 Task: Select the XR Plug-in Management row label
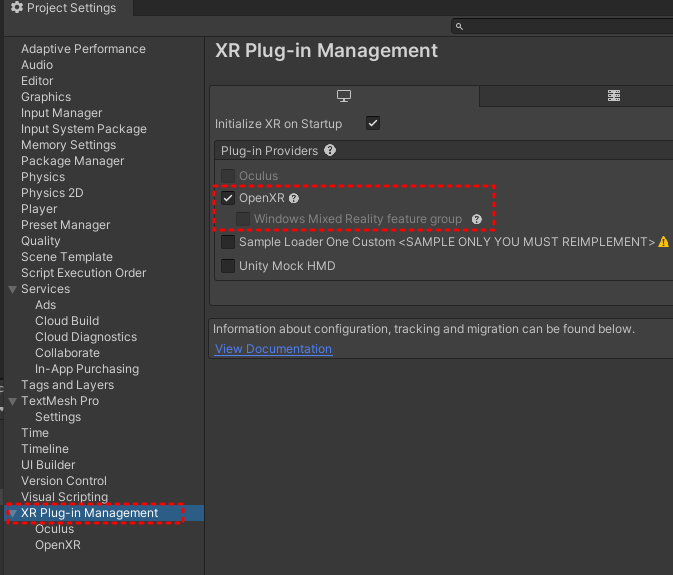coord(89,513)
